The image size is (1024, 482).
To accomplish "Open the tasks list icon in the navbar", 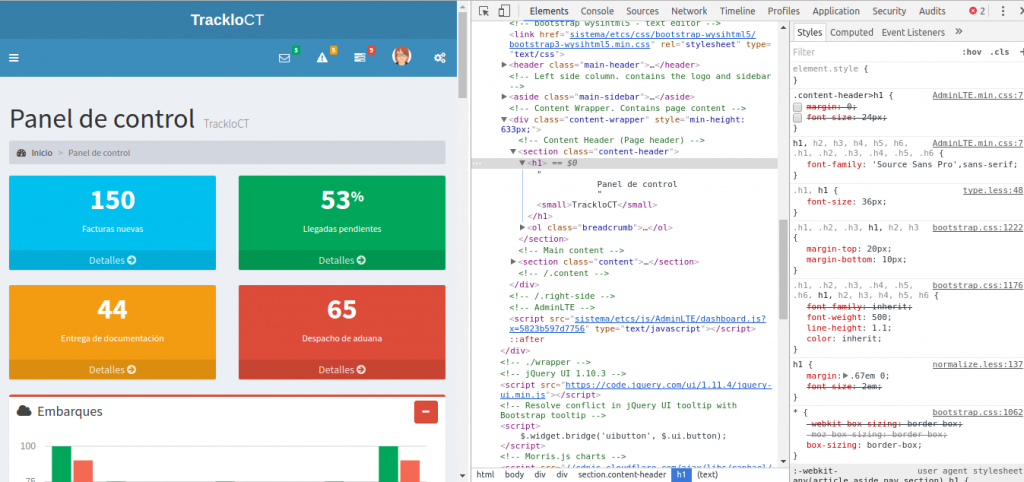I will [x=360, y=57].
